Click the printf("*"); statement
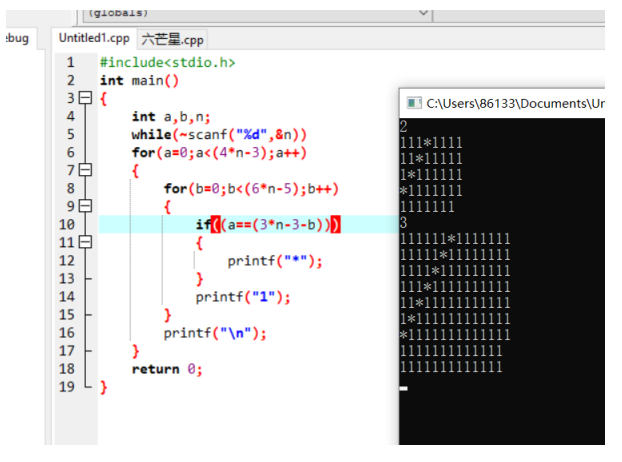The width and height of the screenshot is (622, 462). pyautogui.click(x=275, y=261)
